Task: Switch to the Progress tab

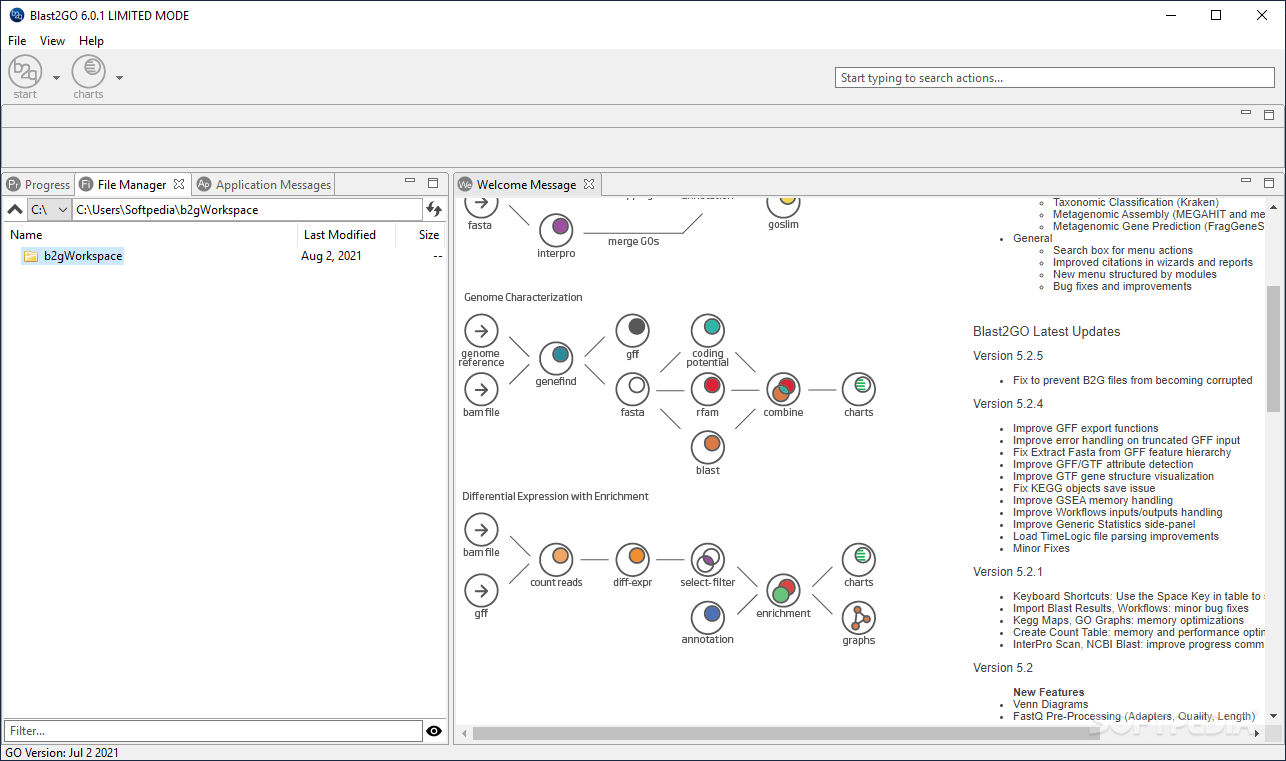Action: 38,184
